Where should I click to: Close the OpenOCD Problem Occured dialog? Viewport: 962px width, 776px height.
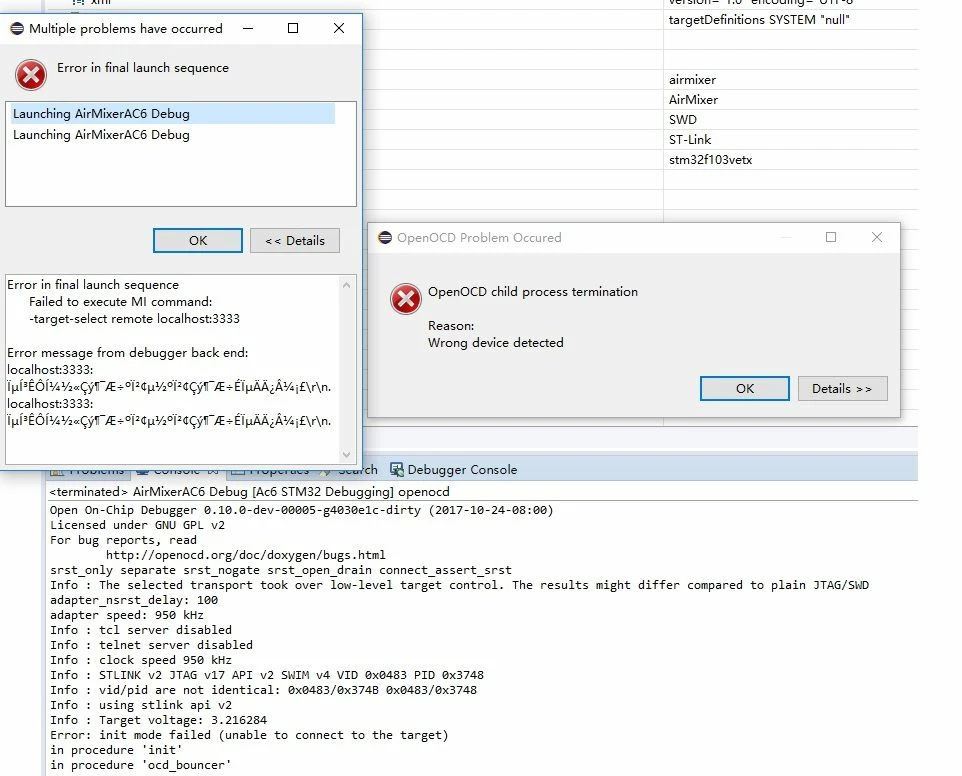tap(877, 237)
